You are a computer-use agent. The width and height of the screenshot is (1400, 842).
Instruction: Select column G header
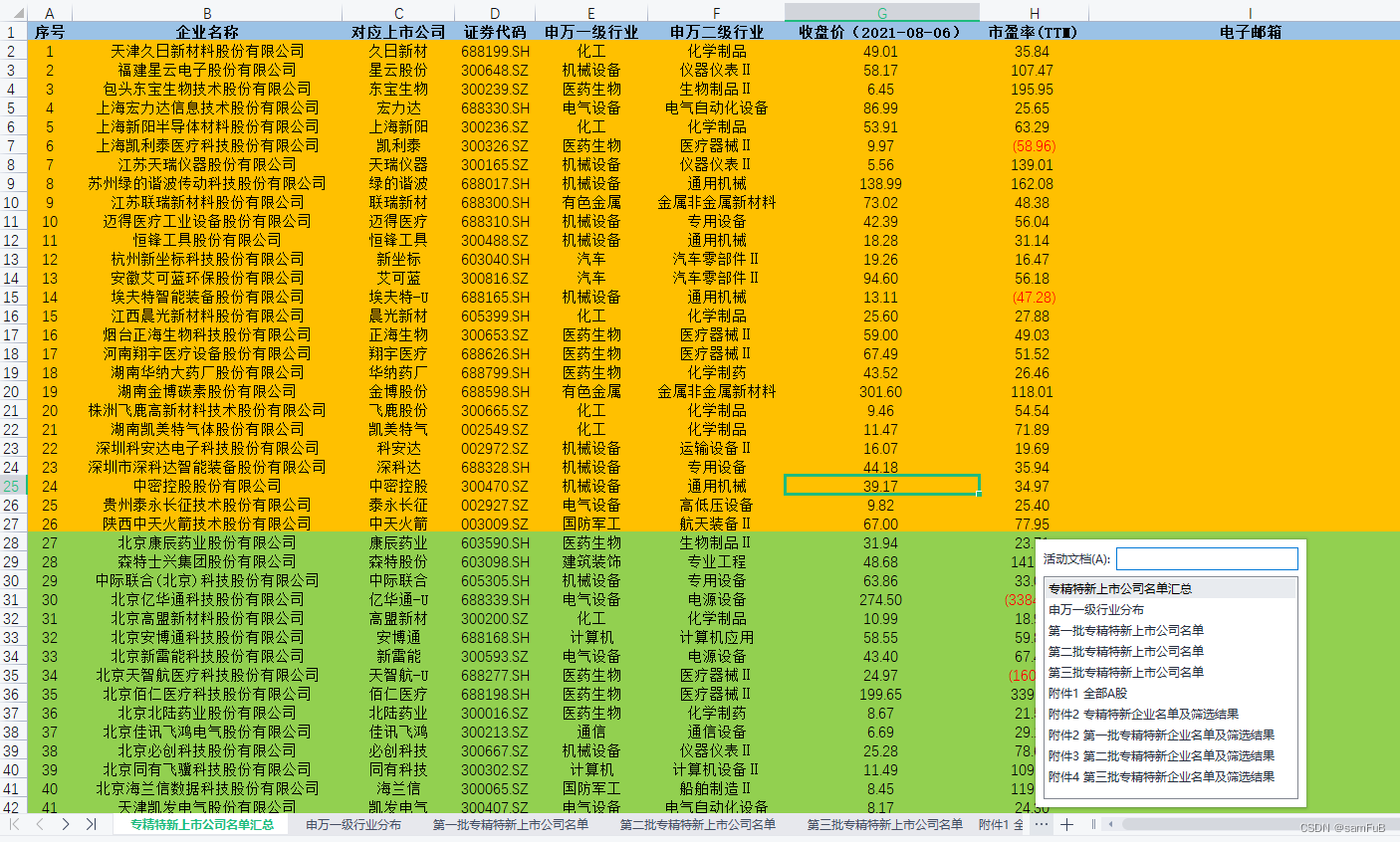tap(882, 13)
